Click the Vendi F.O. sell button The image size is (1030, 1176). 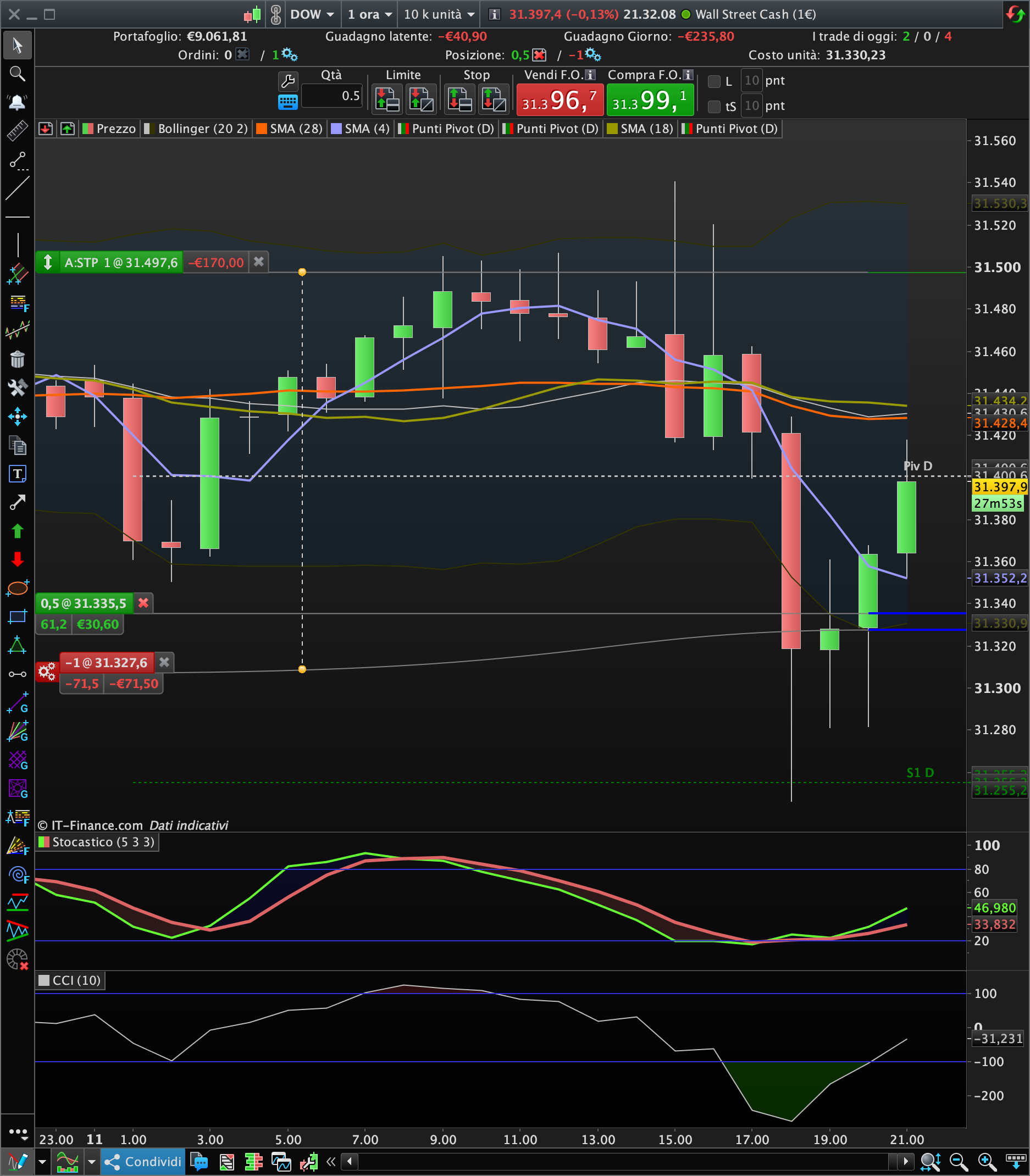pos(560,100)
